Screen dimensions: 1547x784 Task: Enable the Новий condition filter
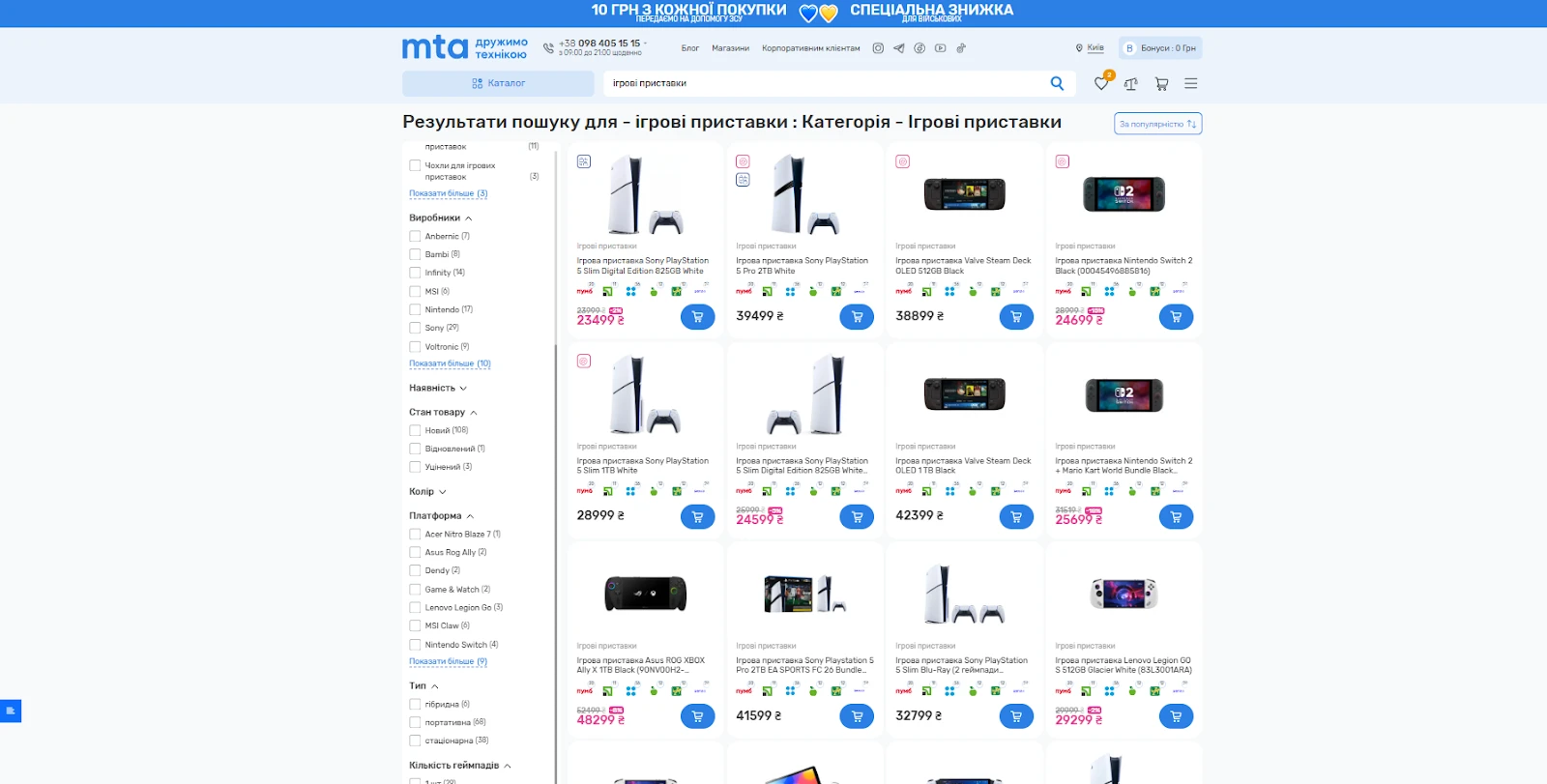pyautogui.click(x=415, y=431)
